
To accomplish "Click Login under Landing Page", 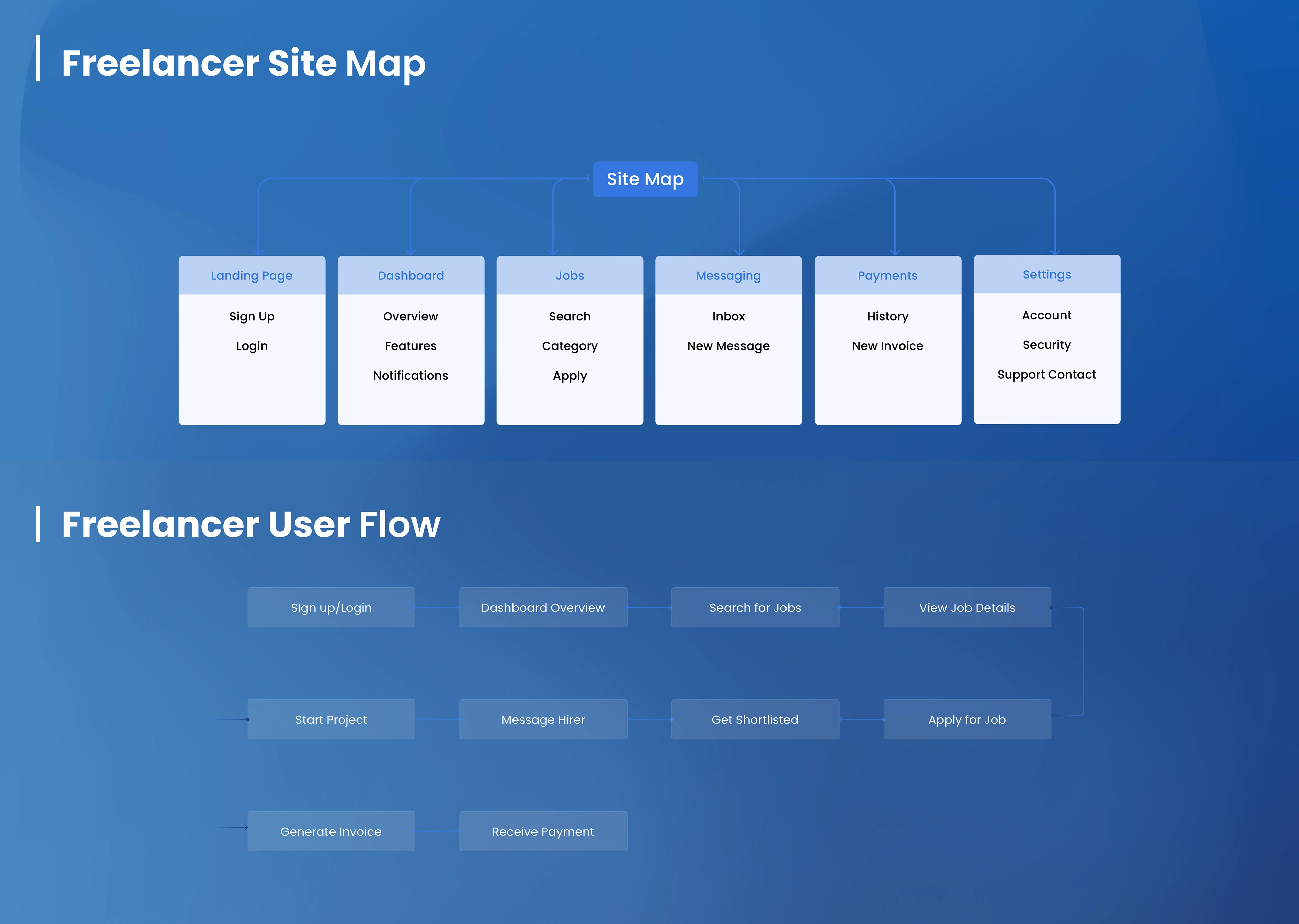I will (252, 346).
